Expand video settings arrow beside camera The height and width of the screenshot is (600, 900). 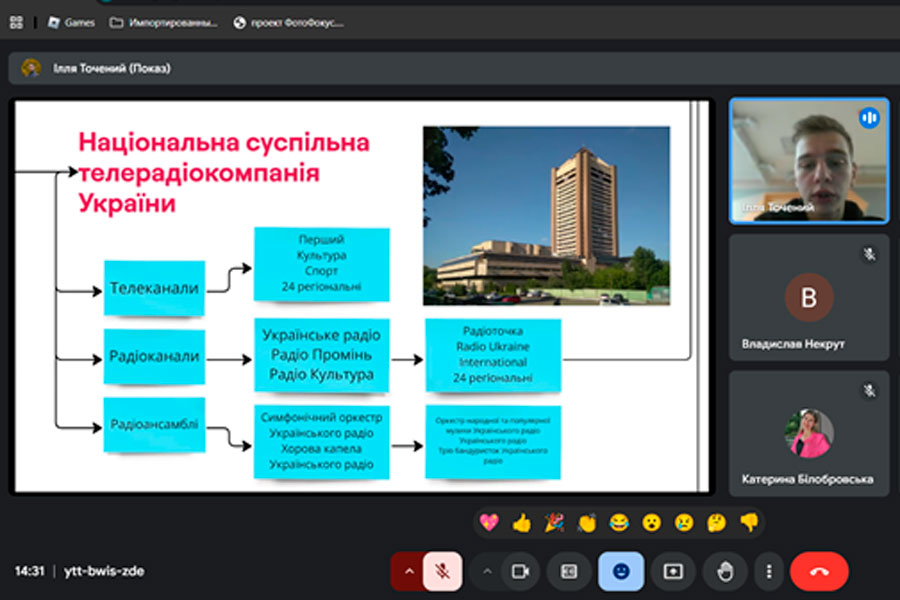[x=487, y=571]
